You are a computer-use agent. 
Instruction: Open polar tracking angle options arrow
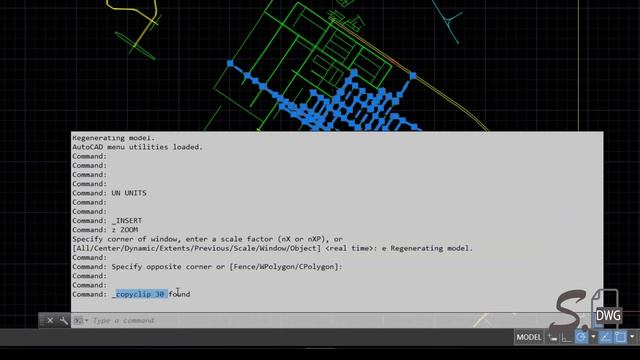593,337
